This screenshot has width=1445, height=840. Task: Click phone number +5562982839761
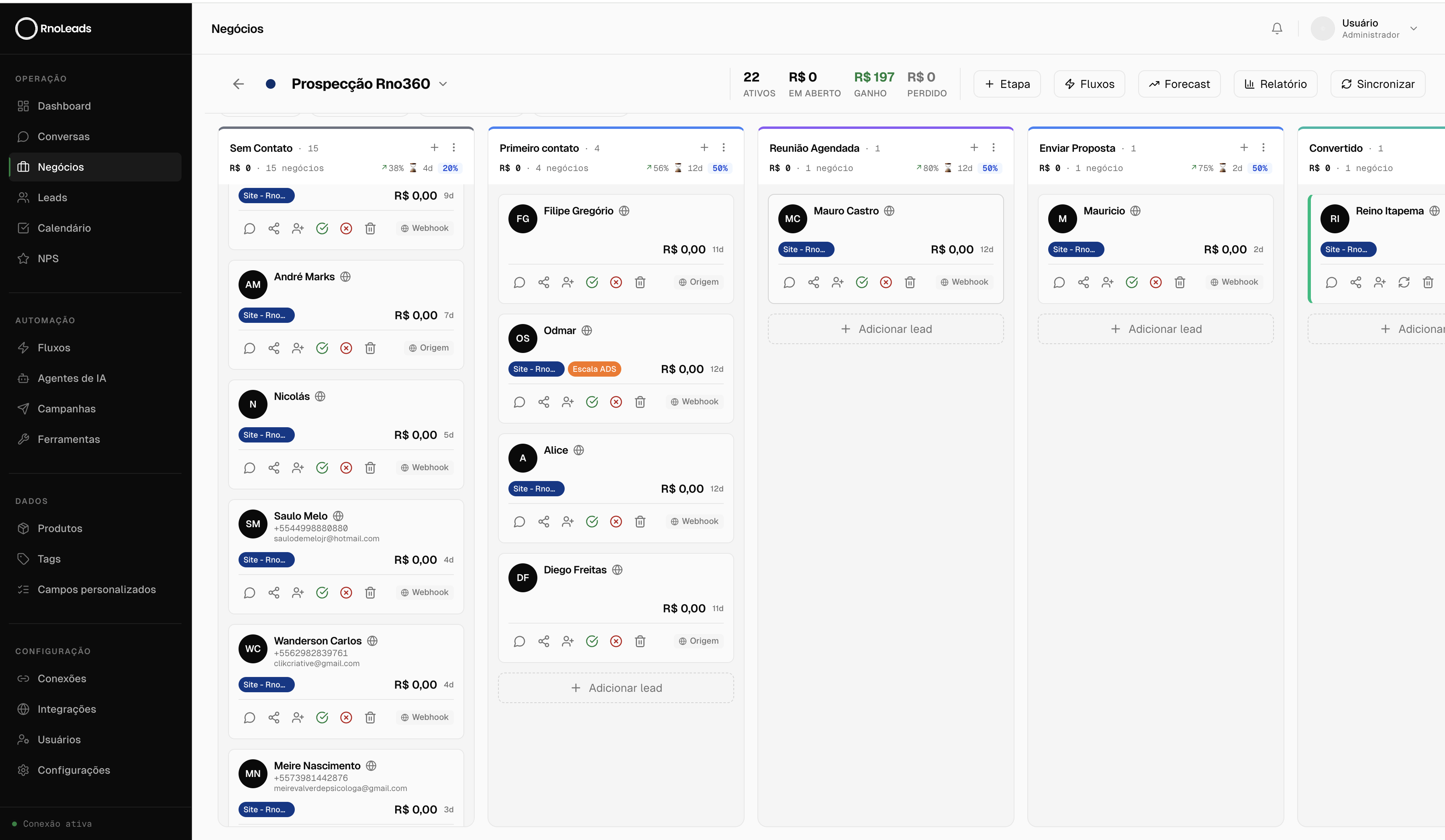pyautogui.click(x=311, y=653)
